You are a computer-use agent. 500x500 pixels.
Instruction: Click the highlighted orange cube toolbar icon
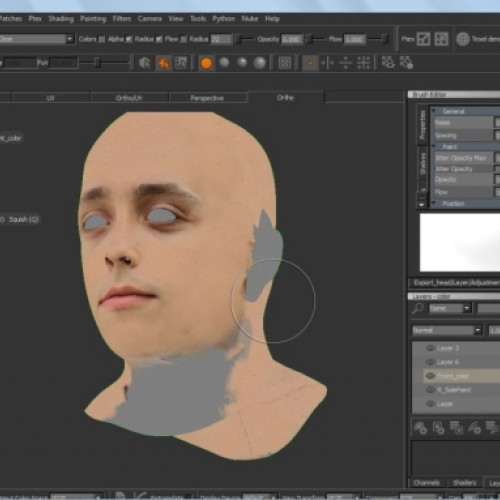pos(163,63)
